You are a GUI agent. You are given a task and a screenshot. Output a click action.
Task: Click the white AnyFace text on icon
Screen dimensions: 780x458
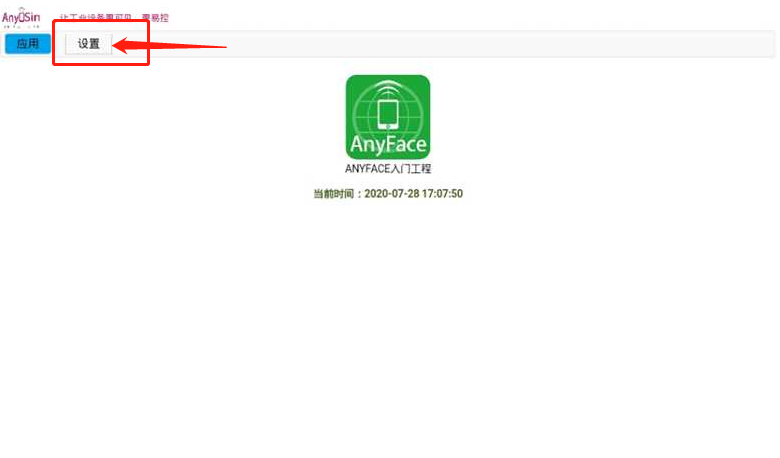(x=388, y=145)
